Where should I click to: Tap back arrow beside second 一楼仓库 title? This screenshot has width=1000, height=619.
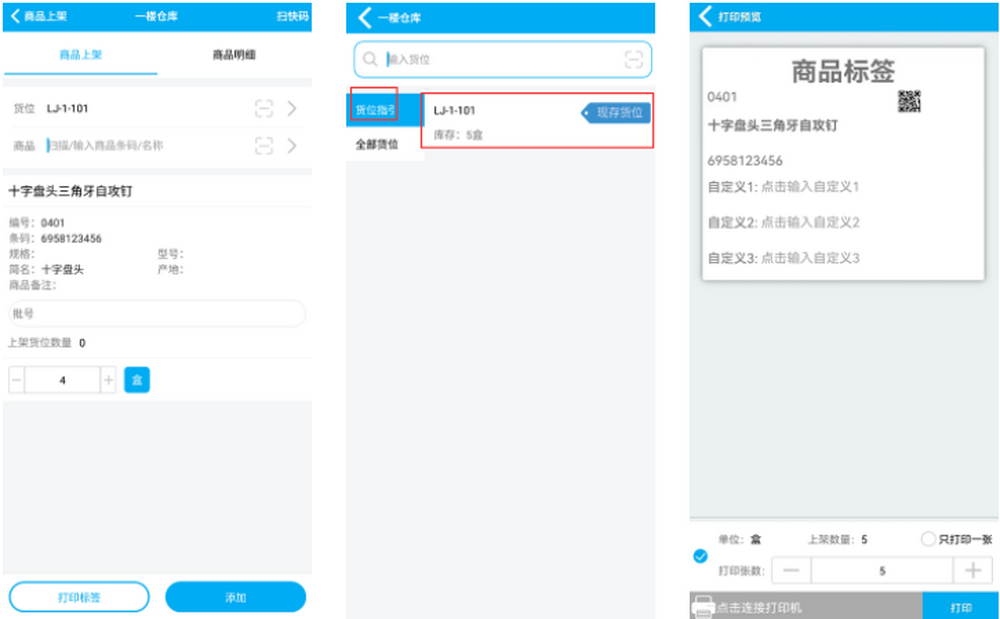(365, 18)
